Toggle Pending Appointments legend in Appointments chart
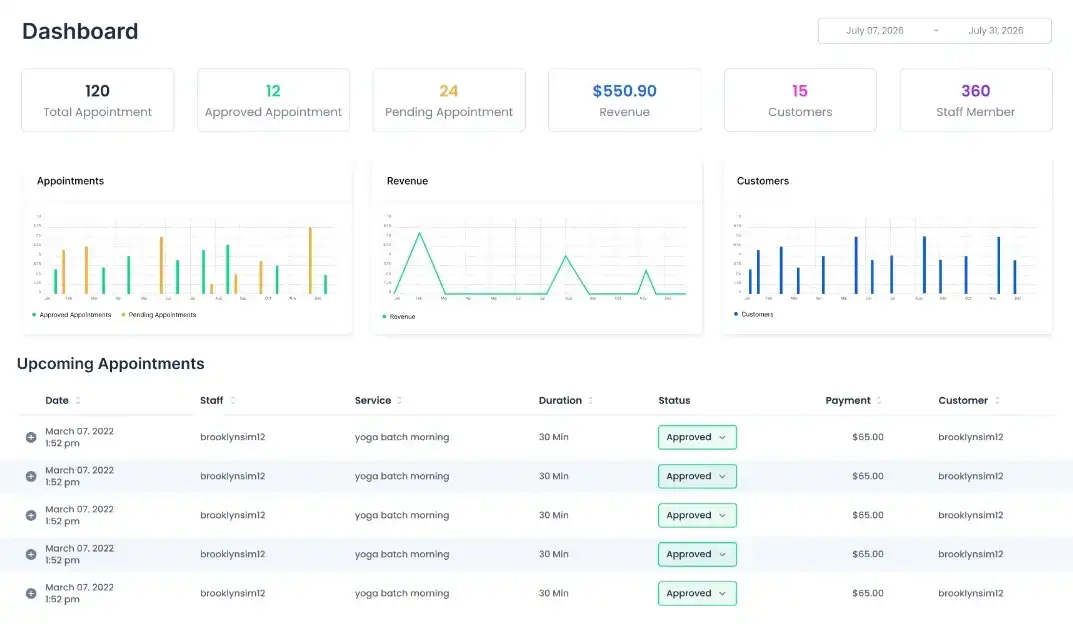Image resolution: width=1073 pixels, height=624 pixels. pos(159,315)
